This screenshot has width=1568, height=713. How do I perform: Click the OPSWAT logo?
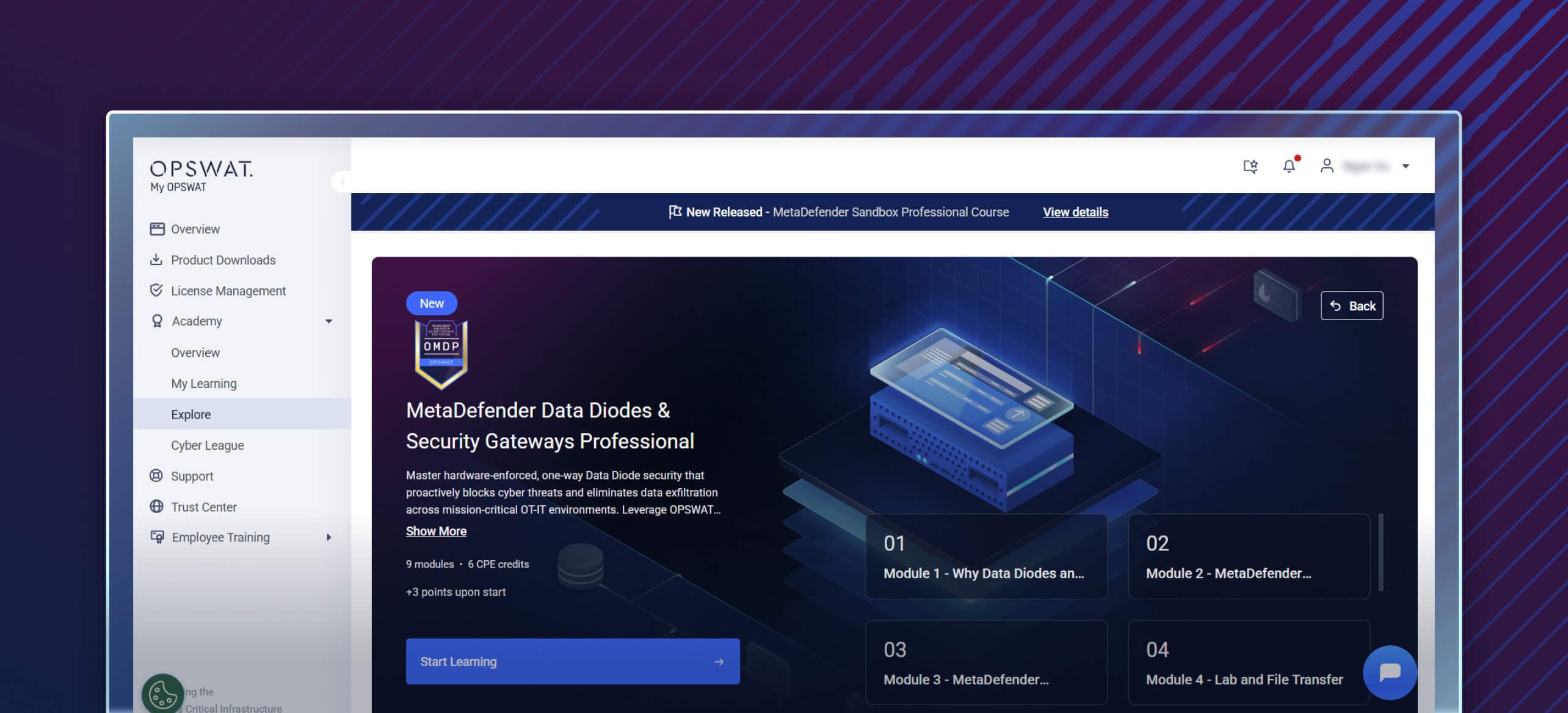(201, 169)
